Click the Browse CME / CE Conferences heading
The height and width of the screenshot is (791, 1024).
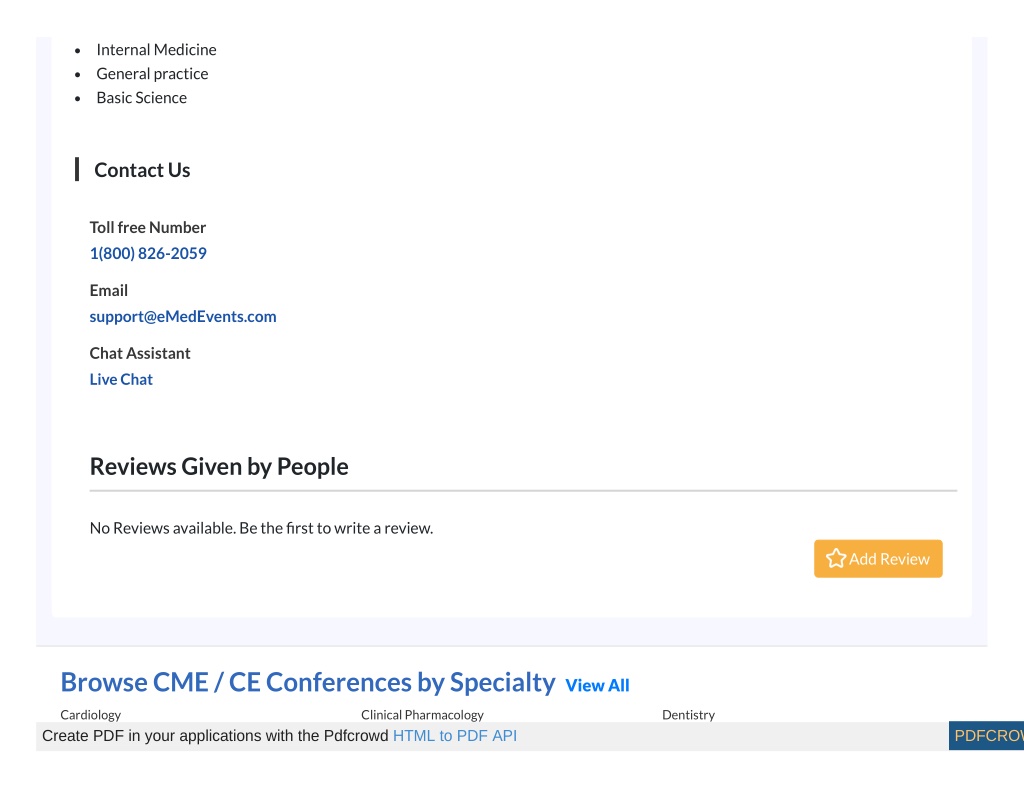click(308, 682)
